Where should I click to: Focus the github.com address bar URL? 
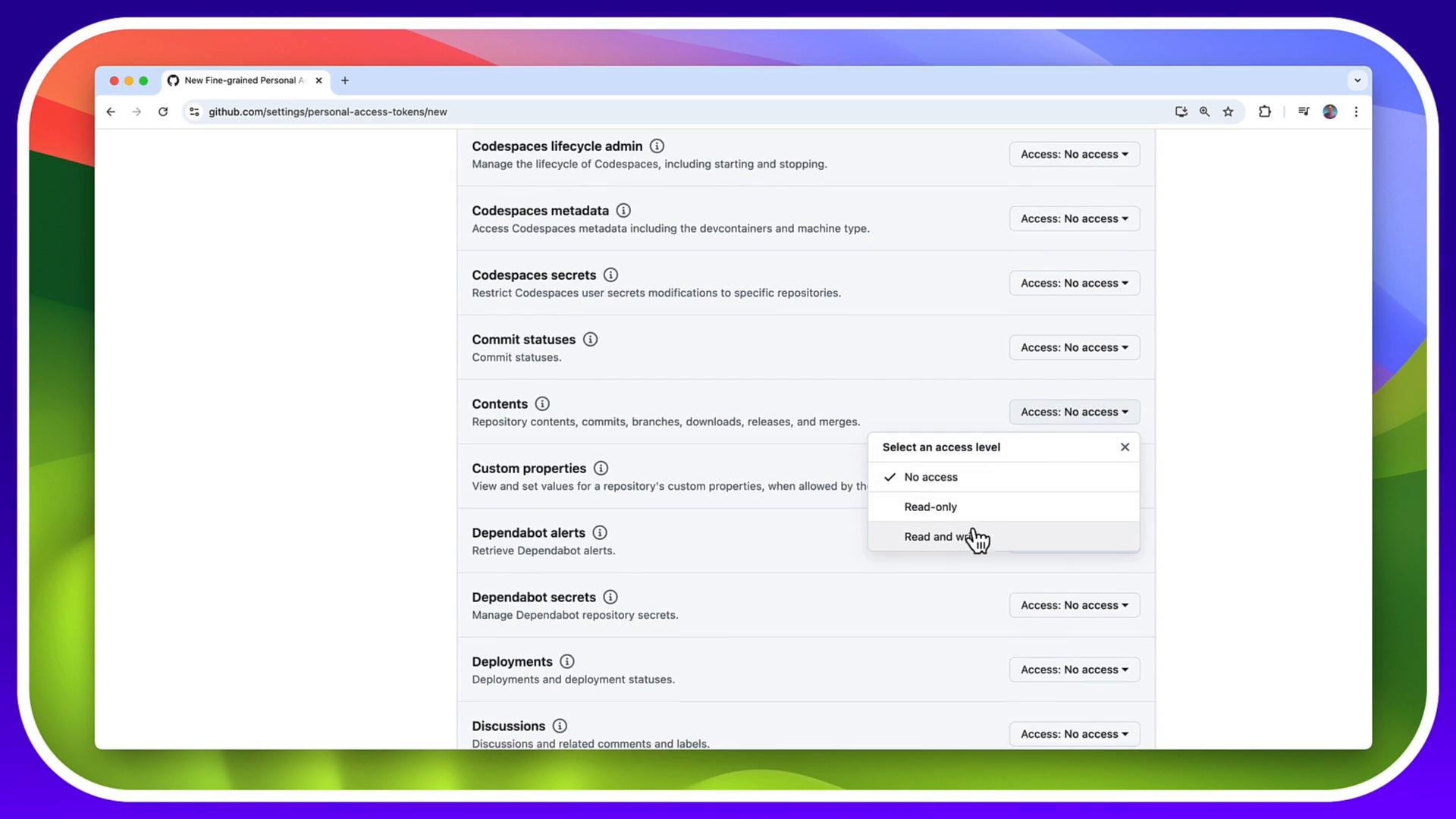click(x=328, y=111)
